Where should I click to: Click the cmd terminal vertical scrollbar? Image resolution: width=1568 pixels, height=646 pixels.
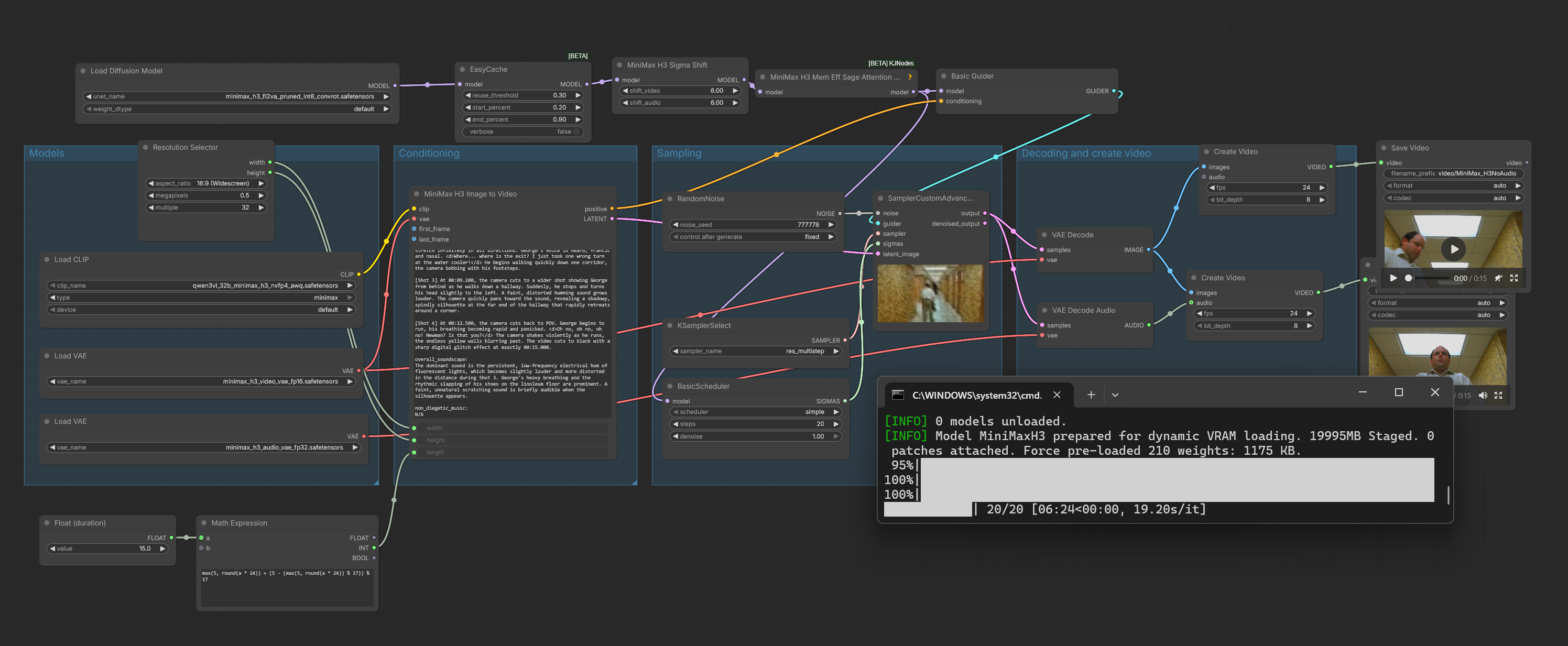coord(1447,495)
